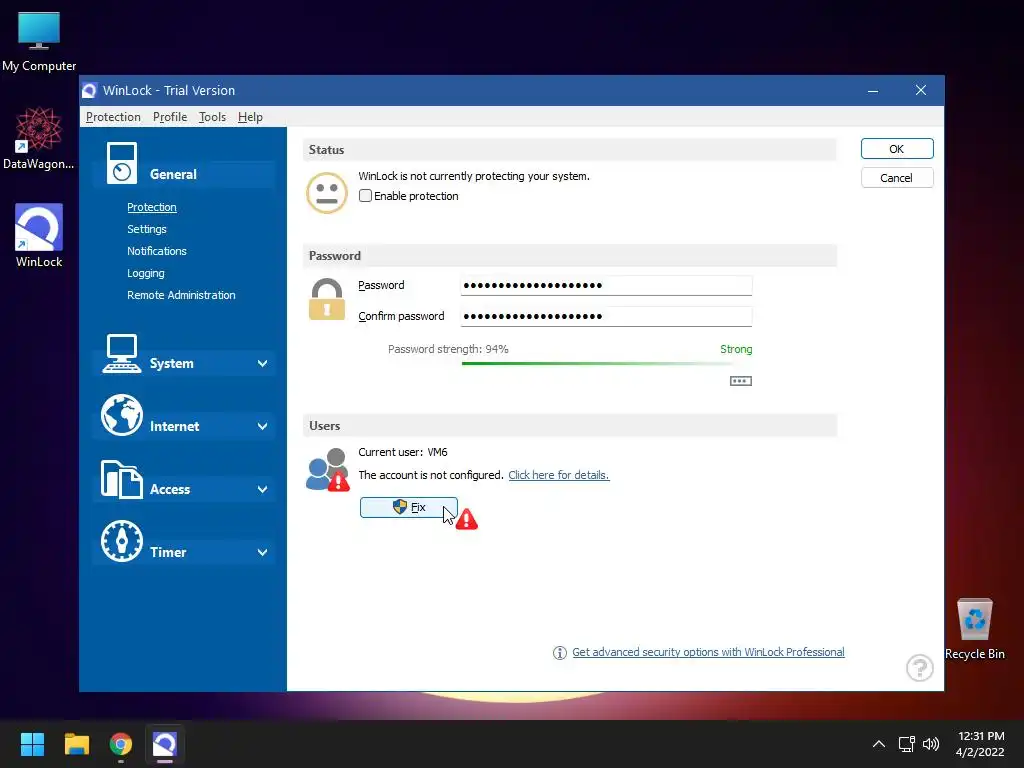Show hidden tray icons chevron
This screenshot has width=1024, height=768.
click(879, 744)
